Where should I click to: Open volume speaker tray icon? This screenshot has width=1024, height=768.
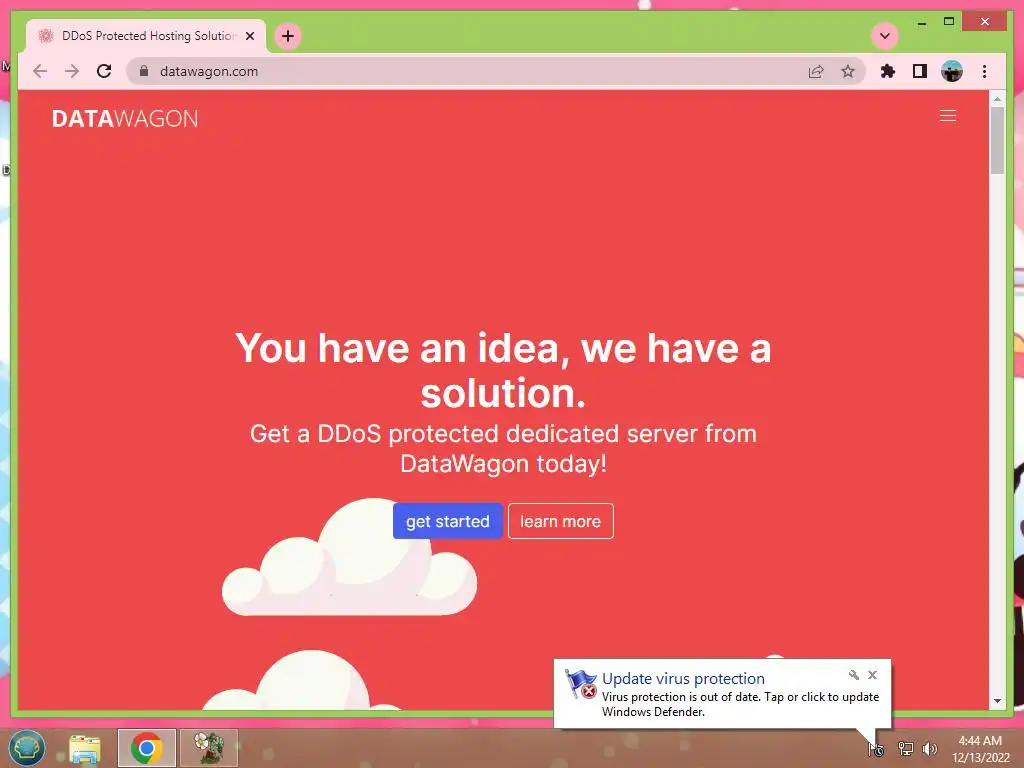(x=929, y=749)
